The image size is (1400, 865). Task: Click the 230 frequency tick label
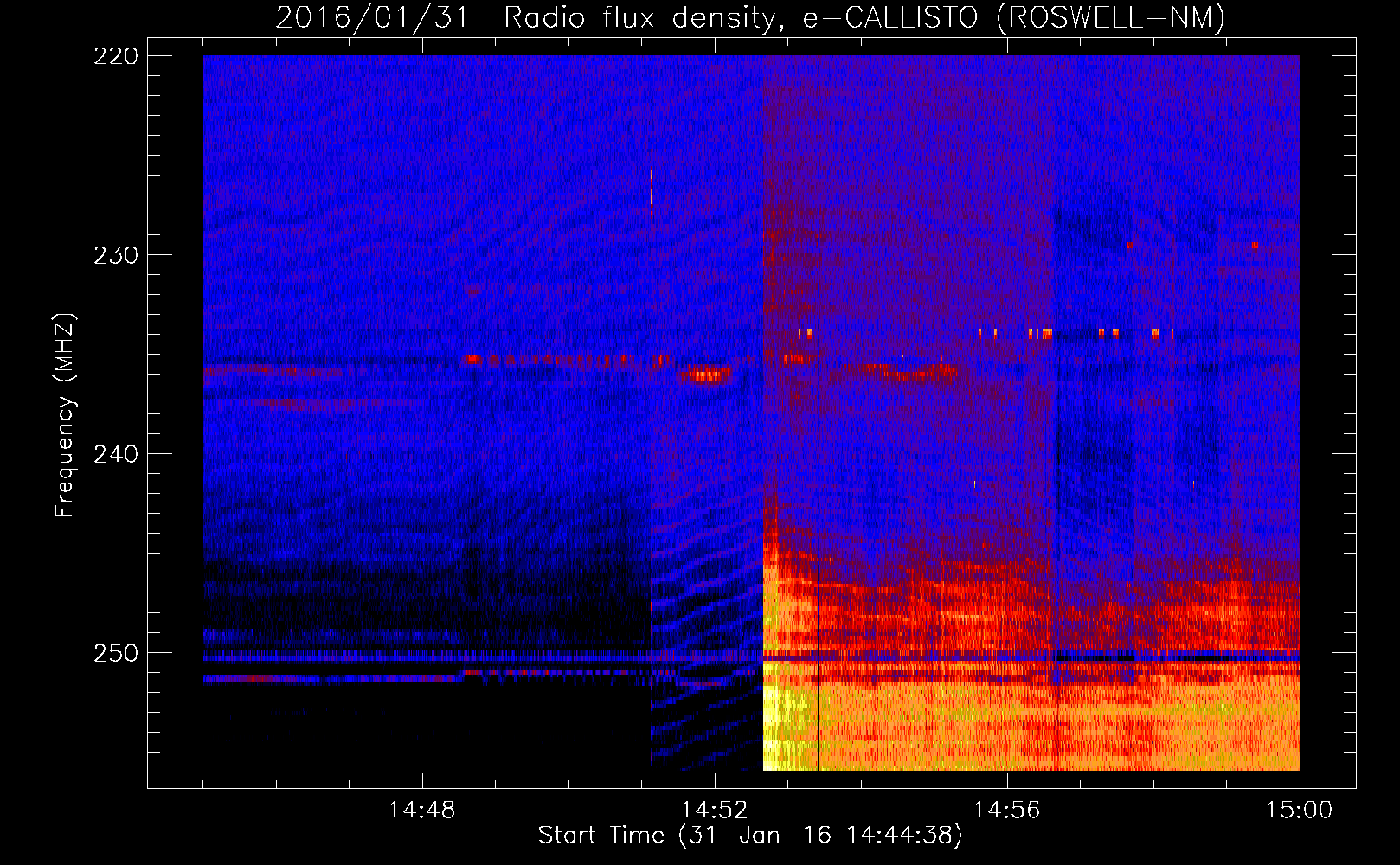116,255
